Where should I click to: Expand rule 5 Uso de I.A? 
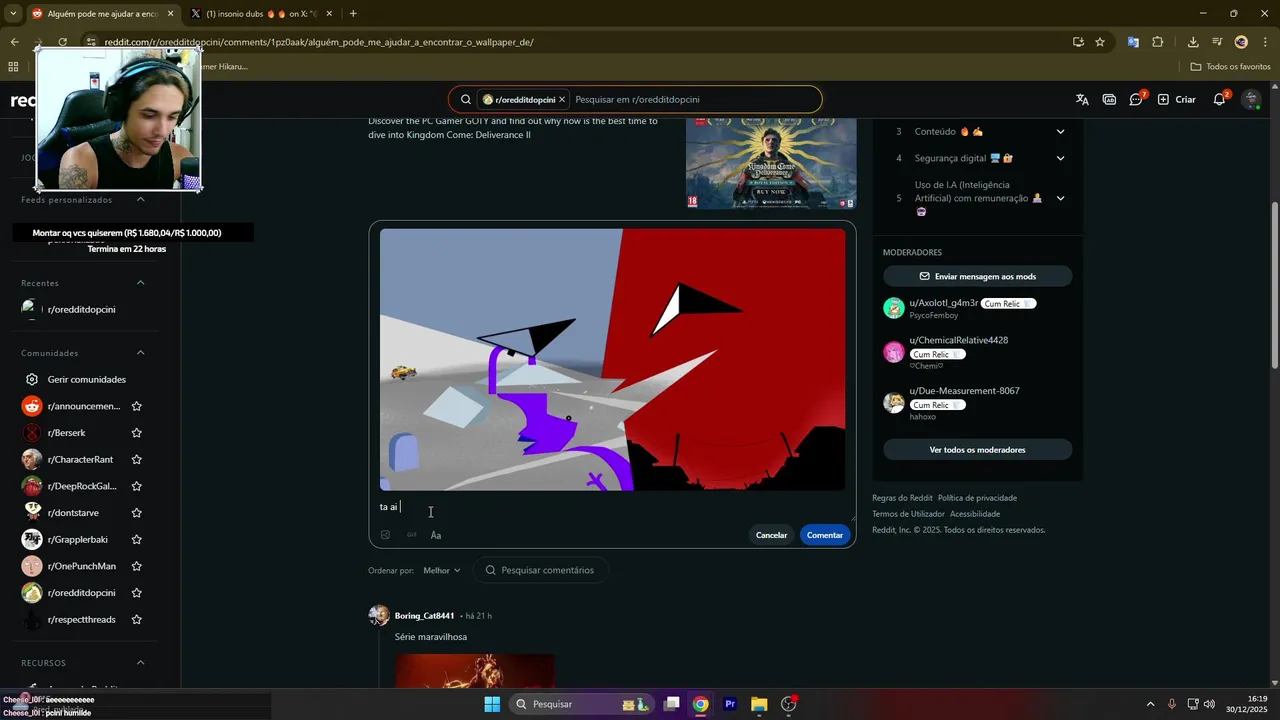[1060, 198]
